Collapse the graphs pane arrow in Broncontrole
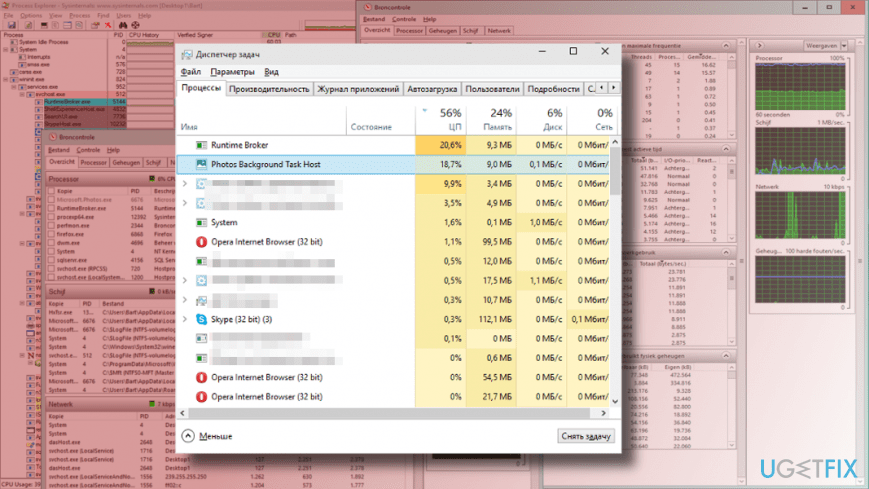Image resolution: width=869 pixels, height=489 pixels. point(759,45)
